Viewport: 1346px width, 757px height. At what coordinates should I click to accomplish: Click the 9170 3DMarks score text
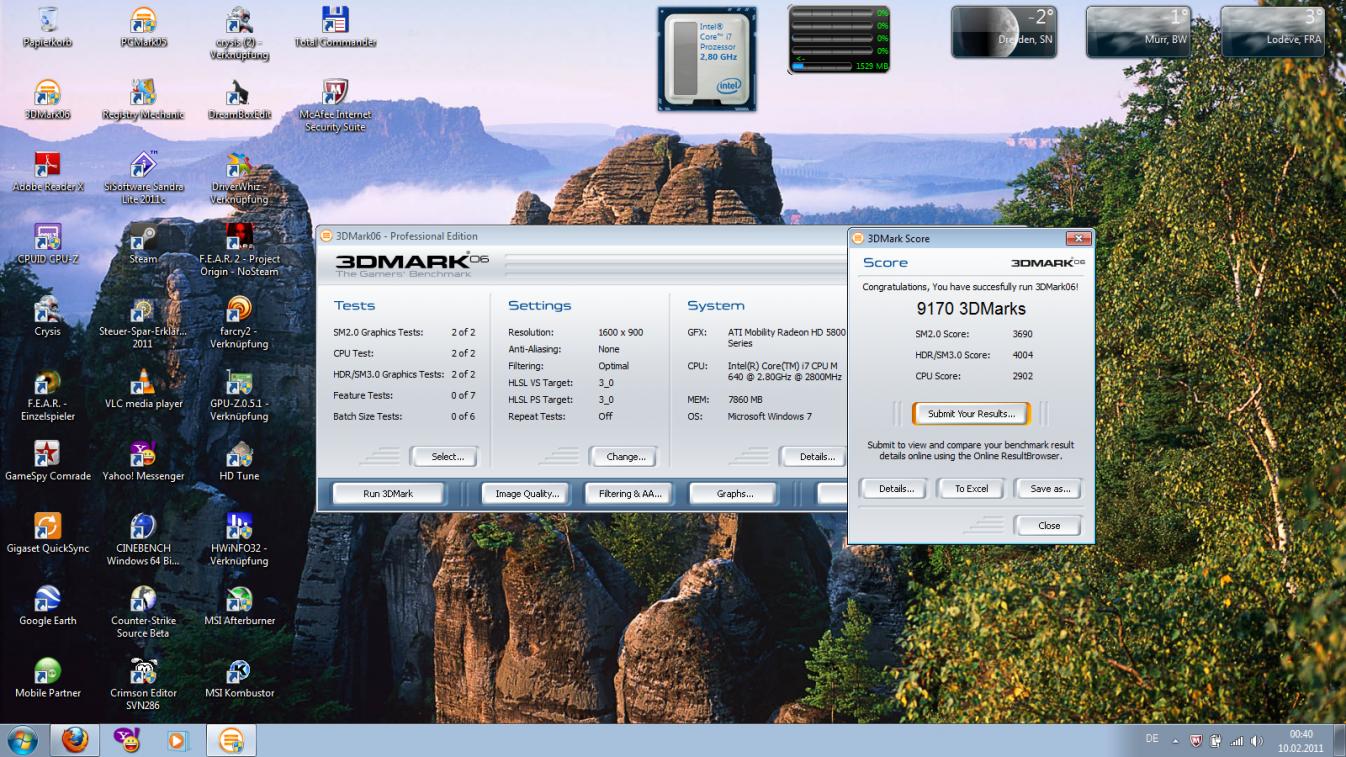971,309
